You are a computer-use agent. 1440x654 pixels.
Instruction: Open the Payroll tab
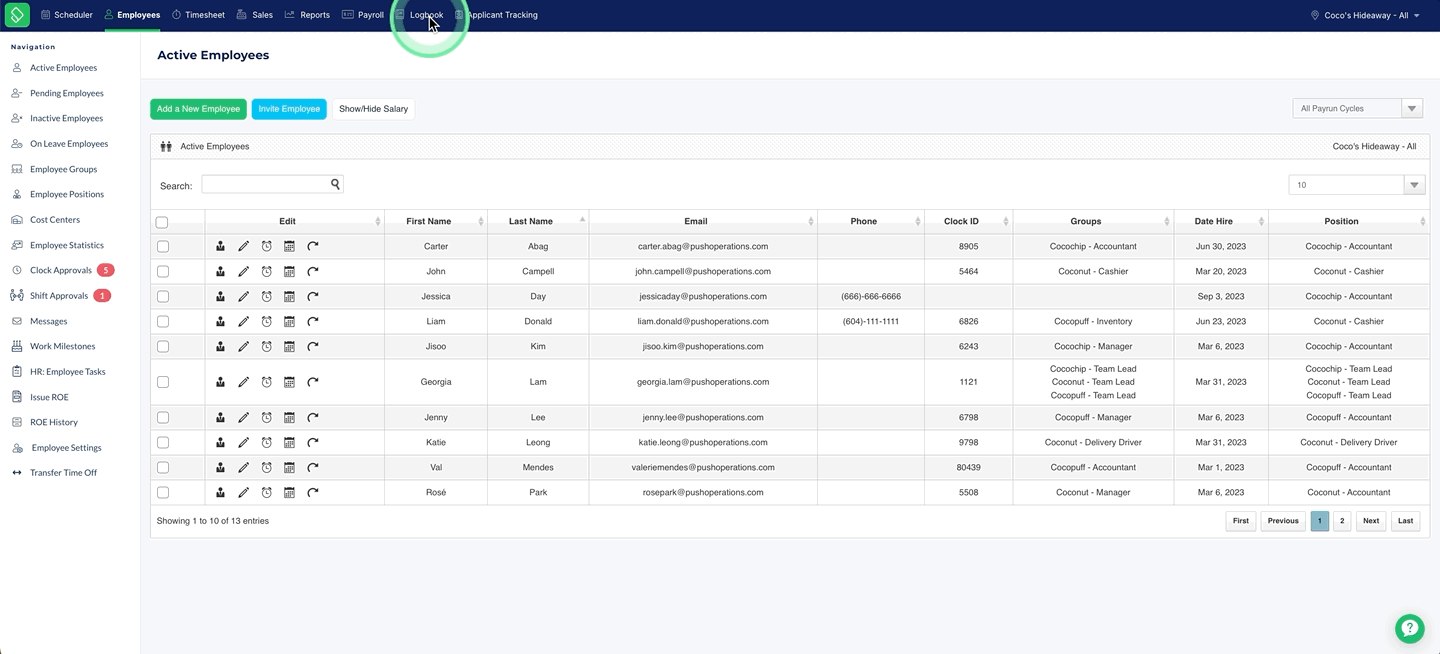pyautogui.click(x=363, y=15)
